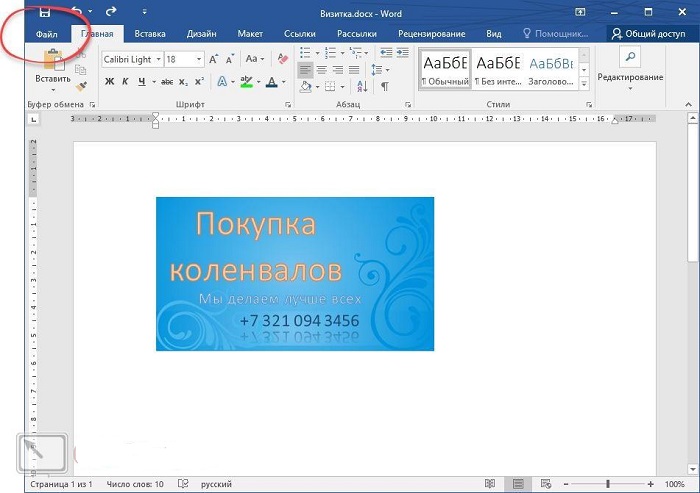Viewport: 700px width, 493px height.
Task: Click the text effects A icon
Action: 222,82
